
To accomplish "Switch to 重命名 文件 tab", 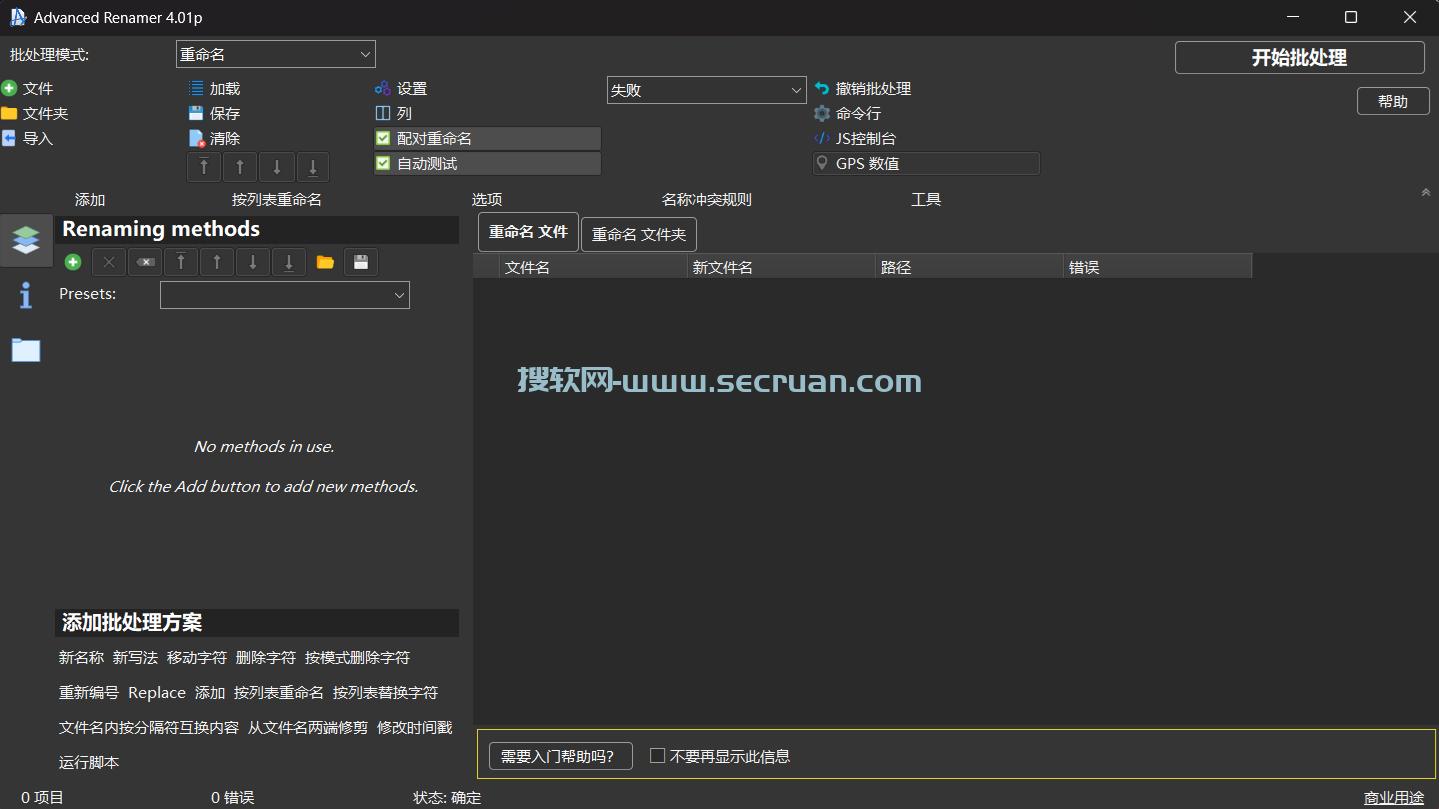I will pyautogui.click(x=528, y=232).
